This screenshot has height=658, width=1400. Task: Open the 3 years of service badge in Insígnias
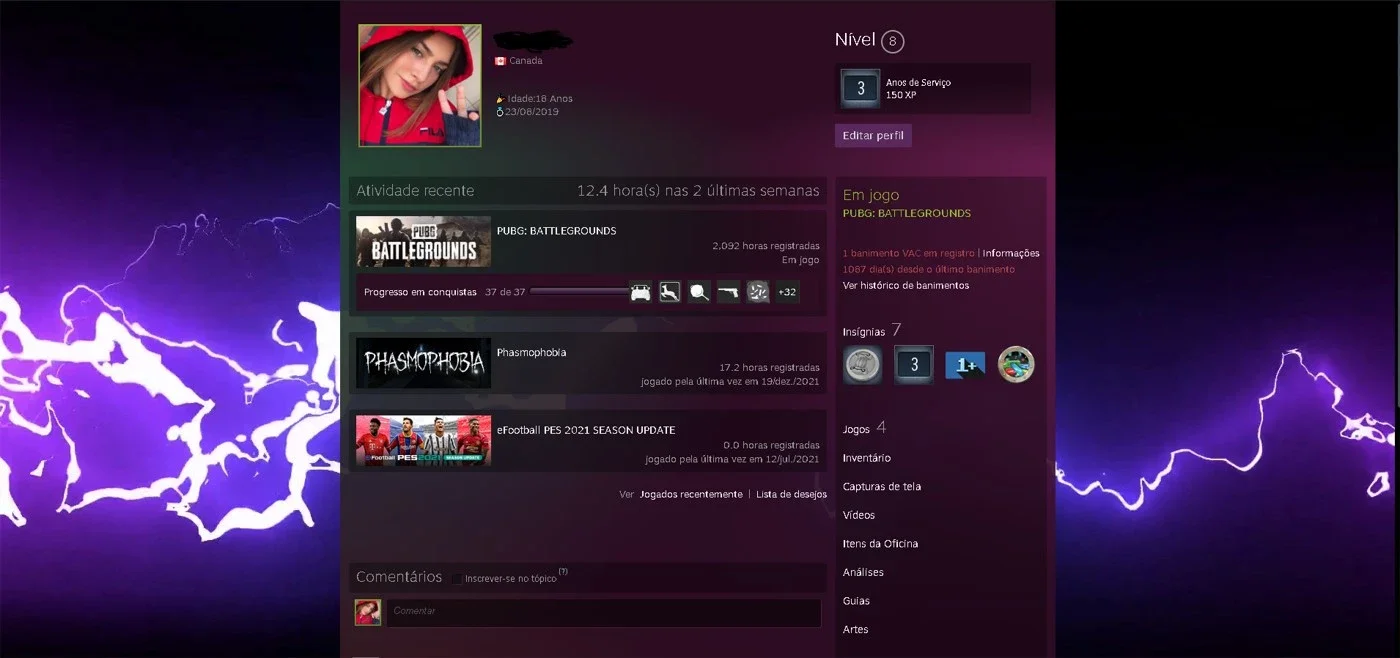coord(913,365)
